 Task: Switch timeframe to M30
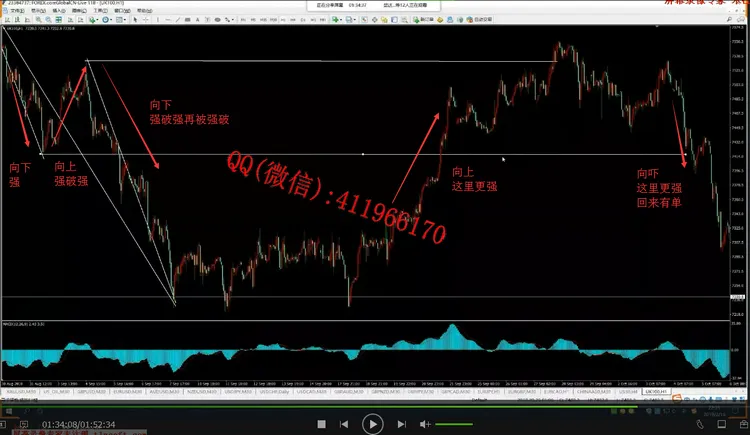click(x=273, y=20)
